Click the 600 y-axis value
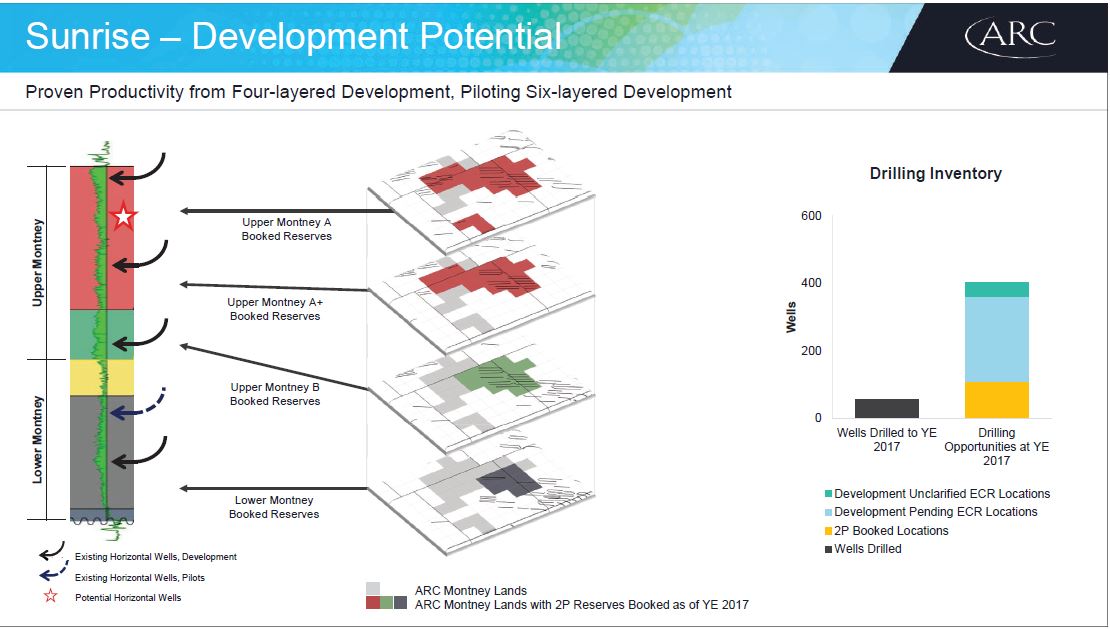 coord(811,216)
